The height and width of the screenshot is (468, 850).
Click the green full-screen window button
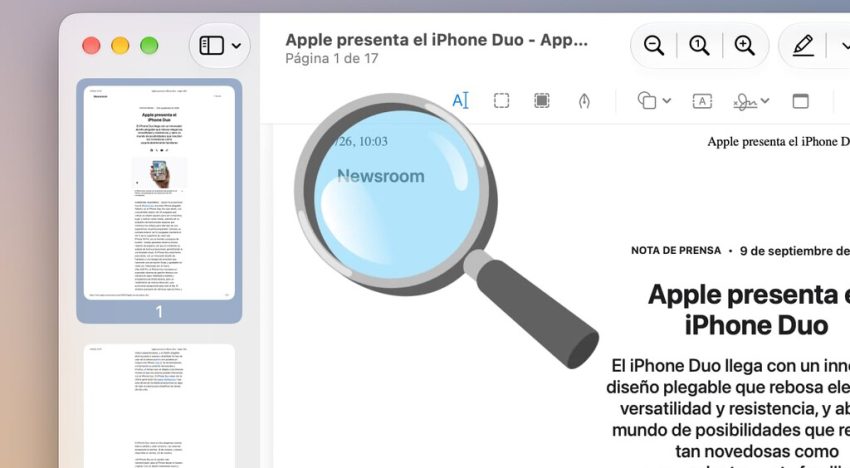150,46
